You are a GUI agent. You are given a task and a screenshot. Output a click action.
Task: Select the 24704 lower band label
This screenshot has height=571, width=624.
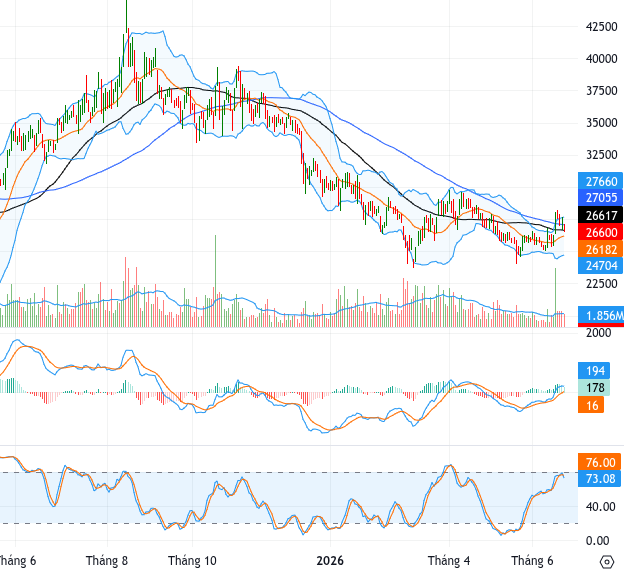pos(601,265)
